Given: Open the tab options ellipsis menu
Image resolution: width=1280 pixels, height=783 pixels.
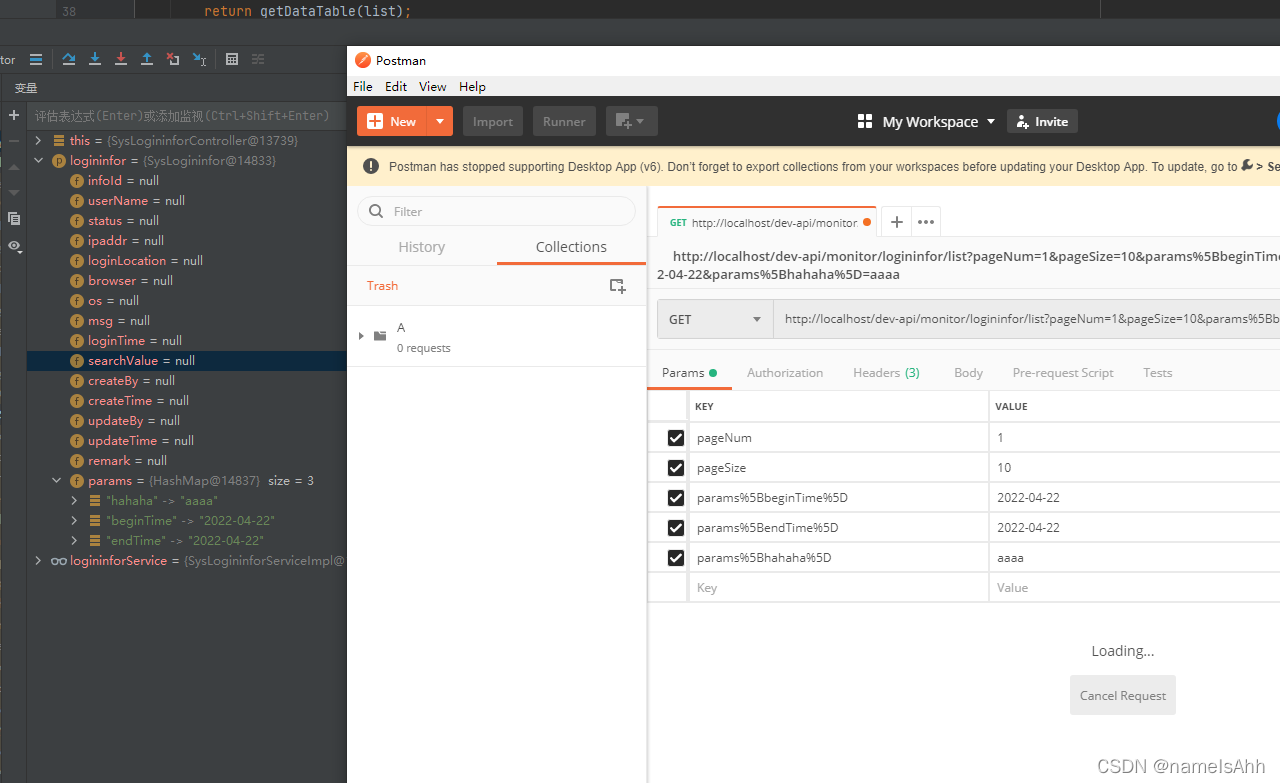Looking at the screenshot, I should (x=926, y=222).
